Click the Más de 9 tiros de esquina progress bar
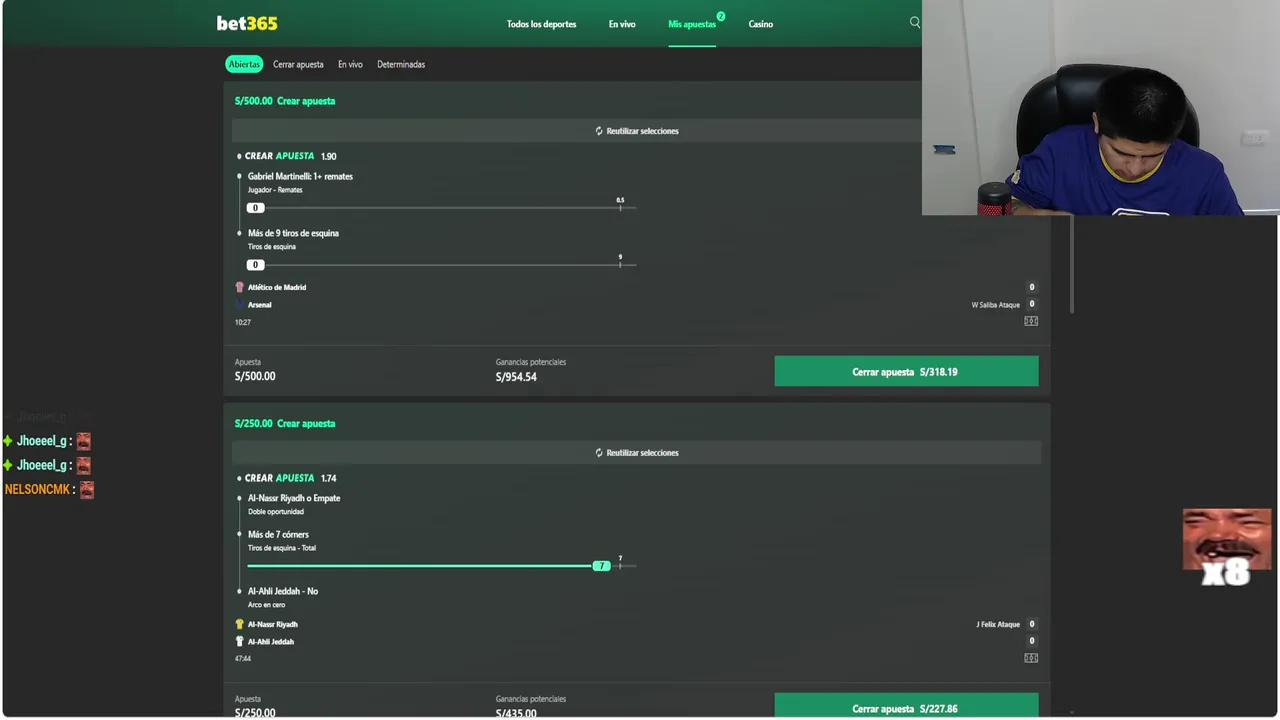This screenshot has width=1280, height=720. coord(441,265)
